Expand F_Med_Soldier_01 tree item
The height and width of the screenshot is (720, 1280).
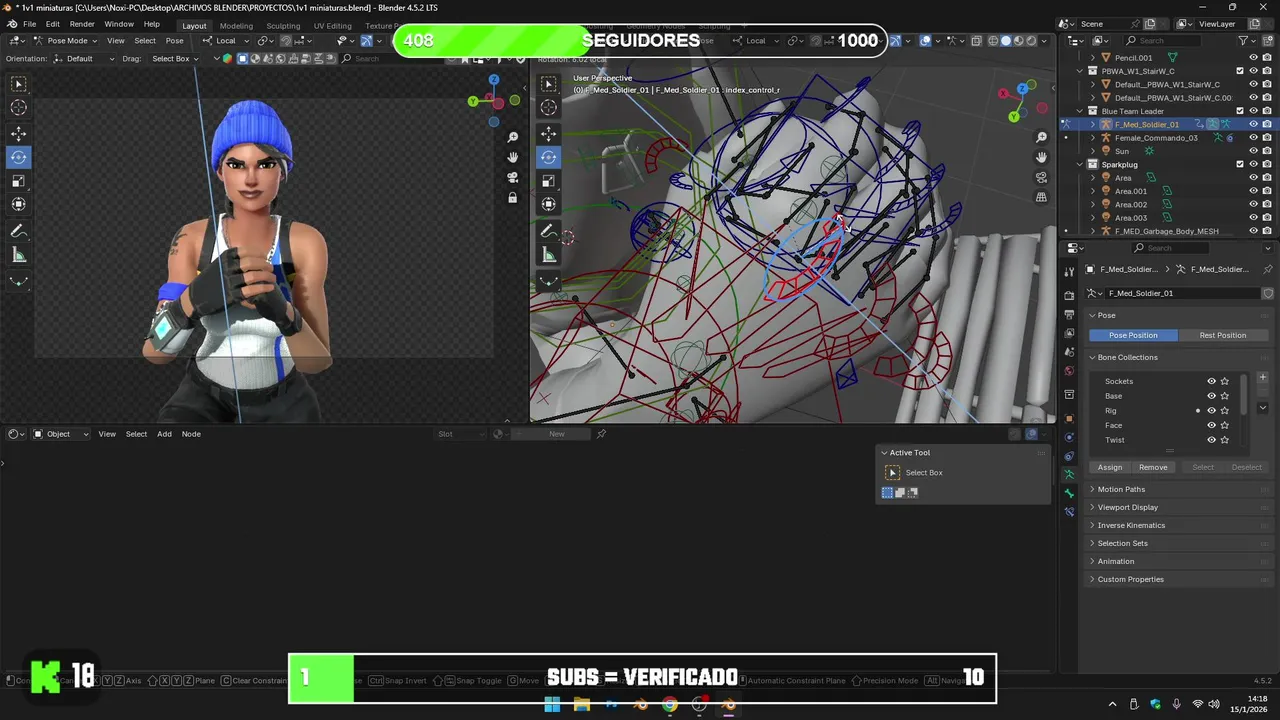pos(1092,124)
